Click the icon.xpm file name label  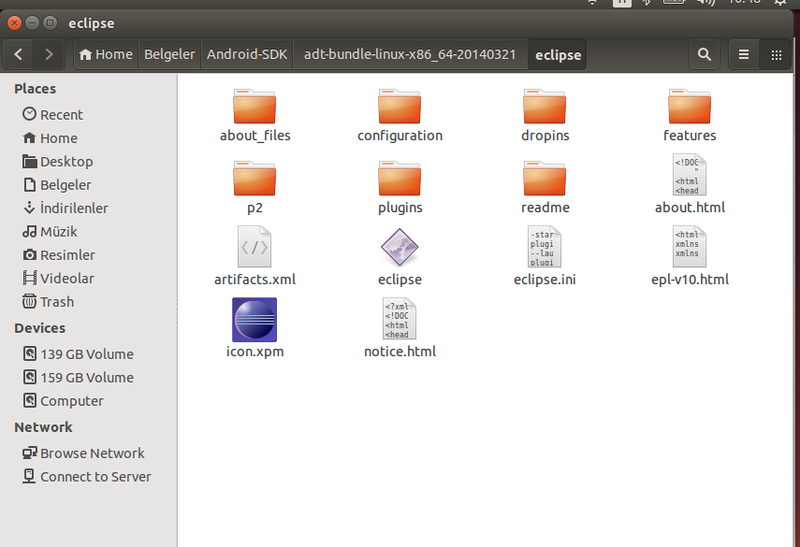[255, 352]
